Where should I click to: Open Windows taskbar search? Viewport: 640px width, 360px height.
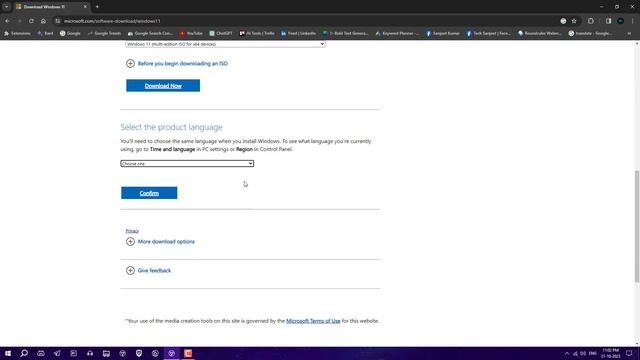pyautogui.click(x=24, y=353)
